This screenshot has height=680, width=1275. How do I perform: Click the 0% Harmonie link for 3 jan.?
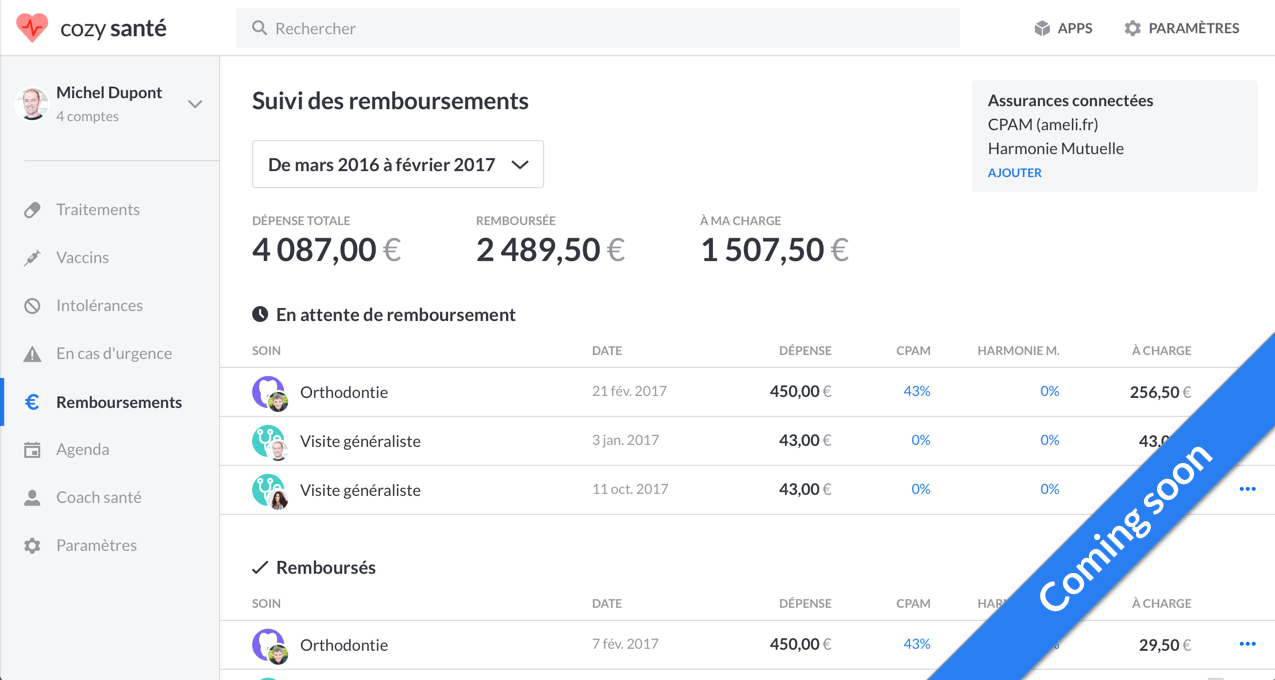pyautogui.click(x=1050, y=440)
